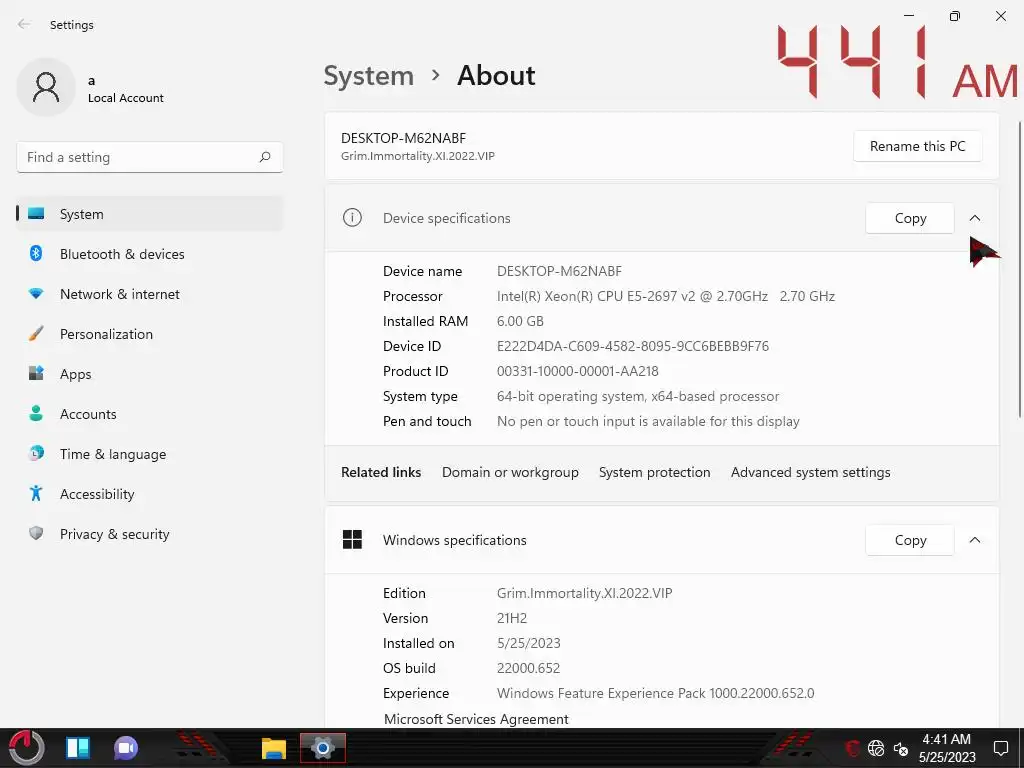Open Accessibility settings

[150, 494]
